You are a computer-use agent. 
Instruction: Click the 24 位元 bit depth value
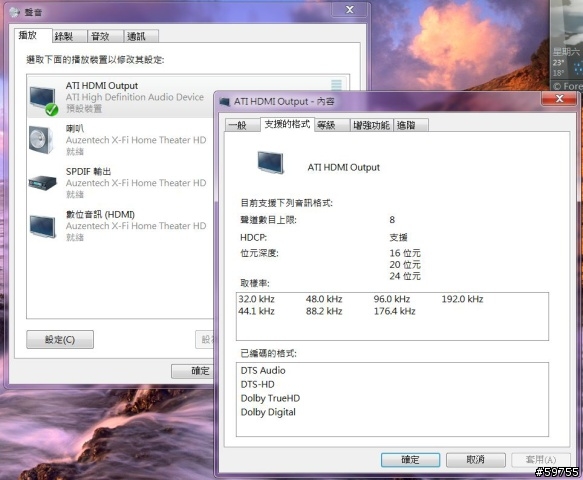tap(405, 276)
